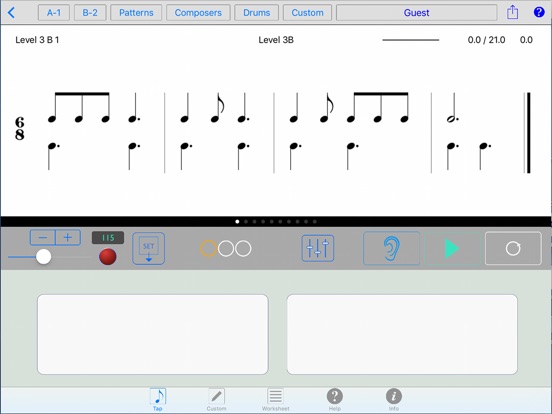This screenshot has height=414, width=552.
Task: Select the first orange loop circle
Action: pos(208,249)
